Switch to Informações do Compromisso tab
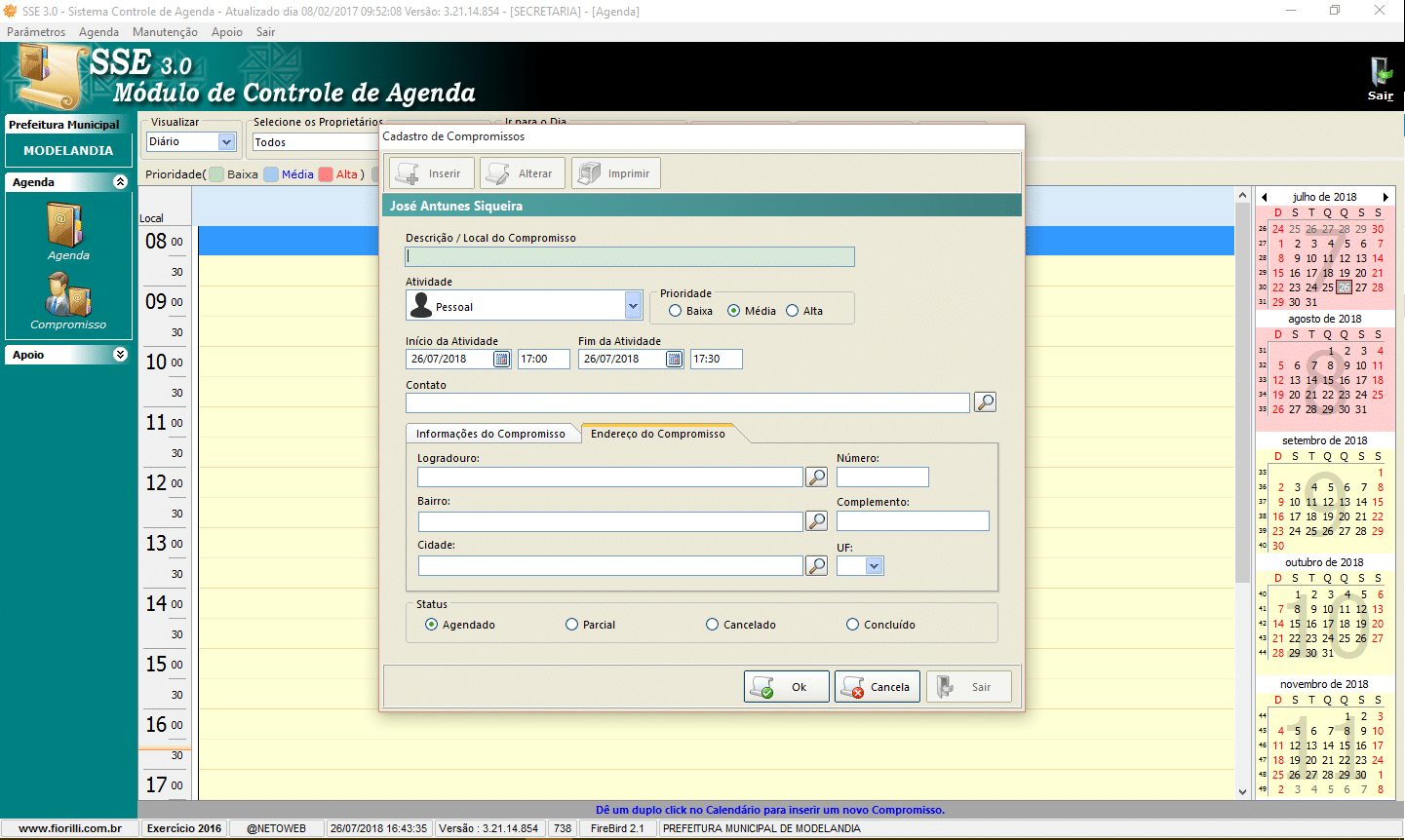Image resolution: width=1405 pixels, height=840 pixels. pyautogui.click(x=490, y=434)
